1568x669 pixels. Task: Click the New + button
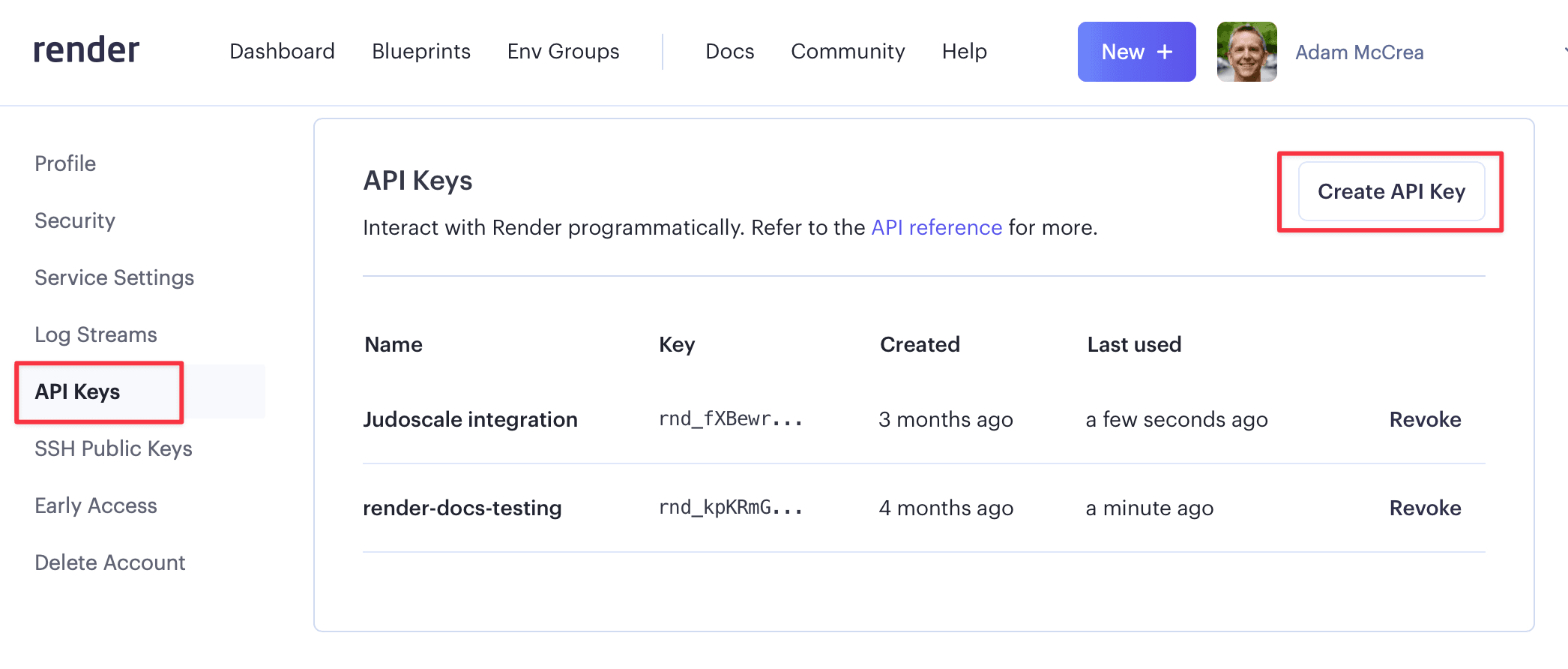(1136, 52)
